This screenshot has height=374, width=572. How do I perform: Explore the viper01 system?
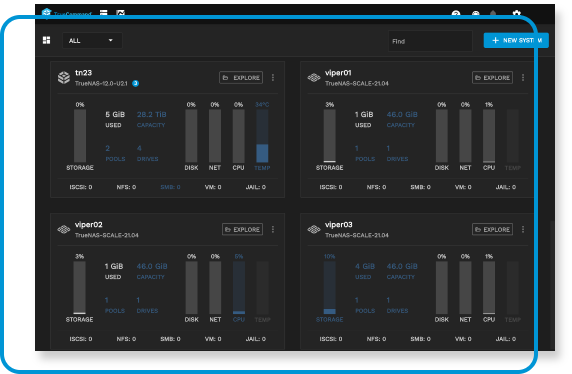pos(492,77)
